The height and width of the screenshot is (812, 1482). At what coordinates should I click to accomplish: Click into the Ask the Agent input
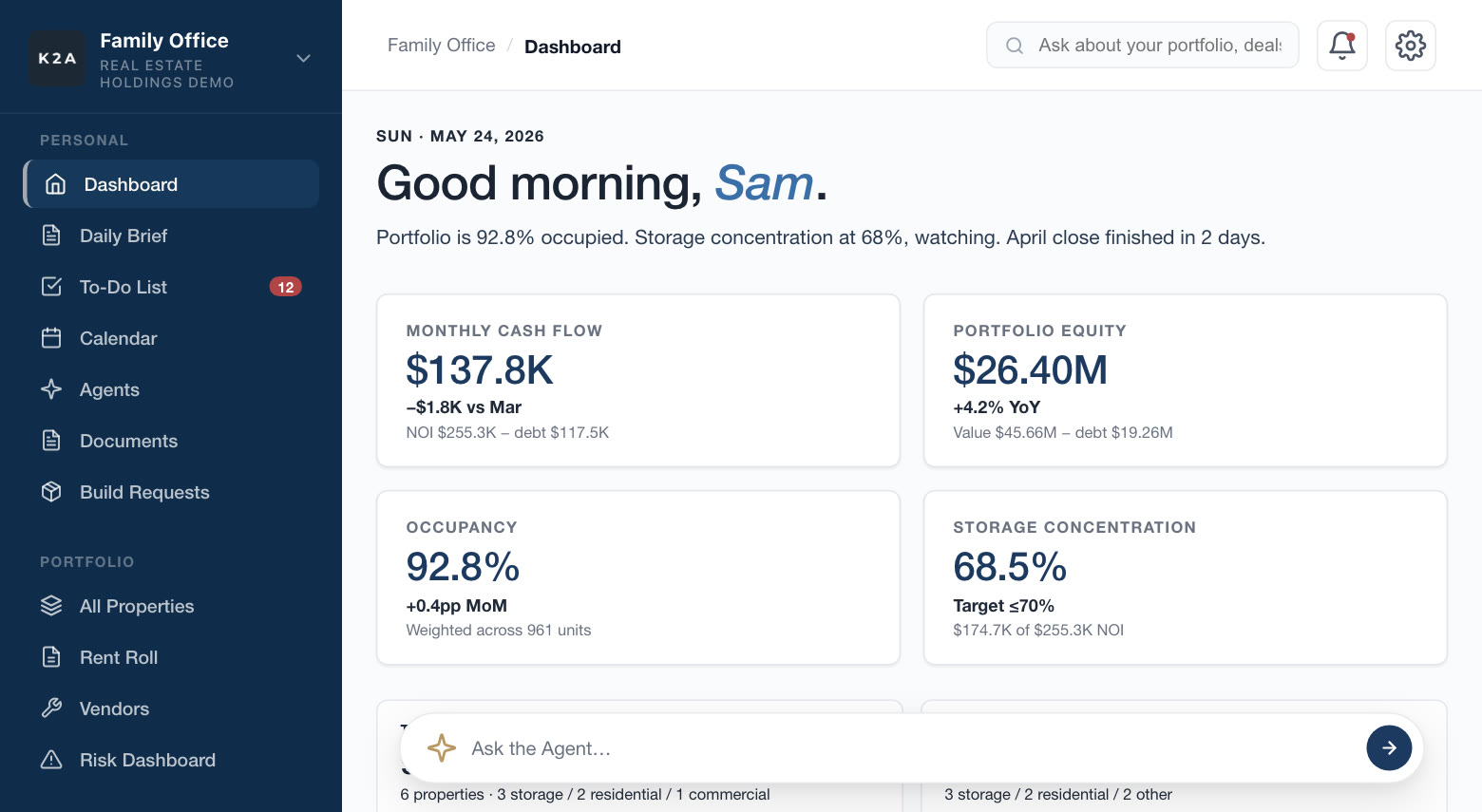[x=912, y=748]
